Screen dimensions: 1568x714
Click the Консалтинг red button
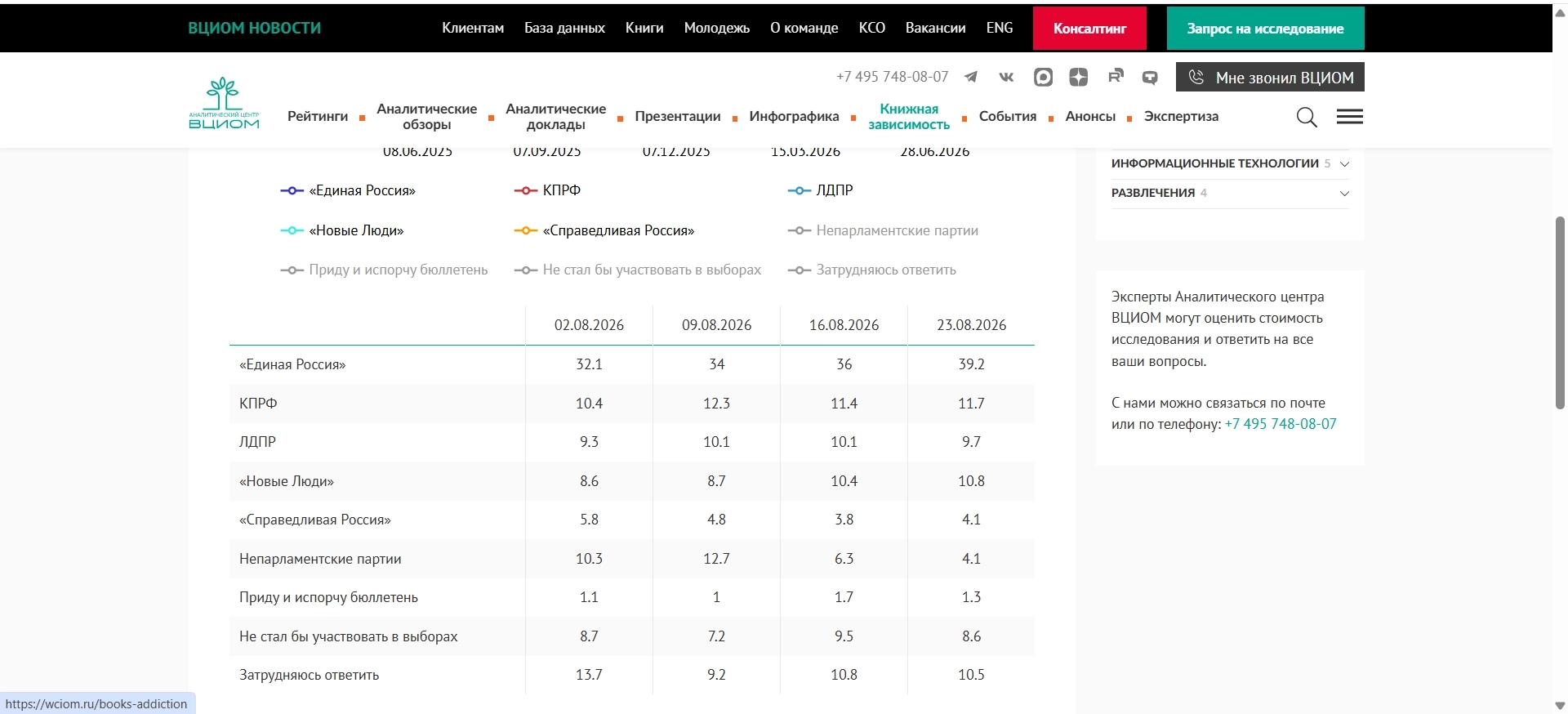(x=1089, y=28)
